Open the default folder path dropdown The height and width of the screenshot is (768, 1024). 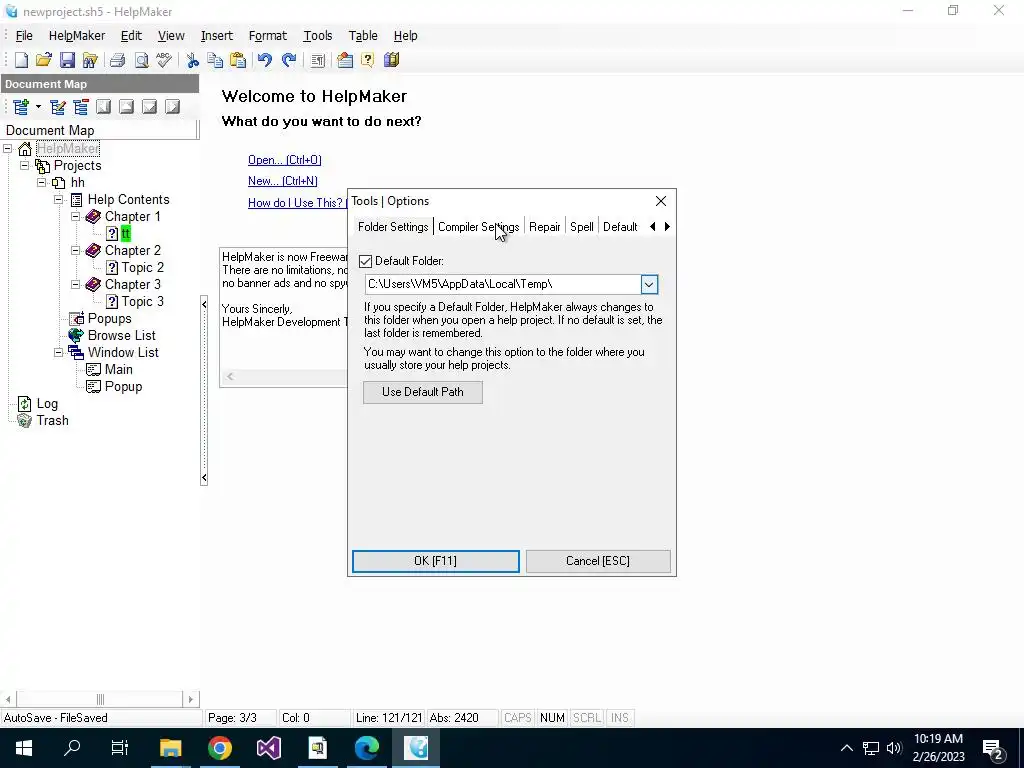click(x=648, y=284)
